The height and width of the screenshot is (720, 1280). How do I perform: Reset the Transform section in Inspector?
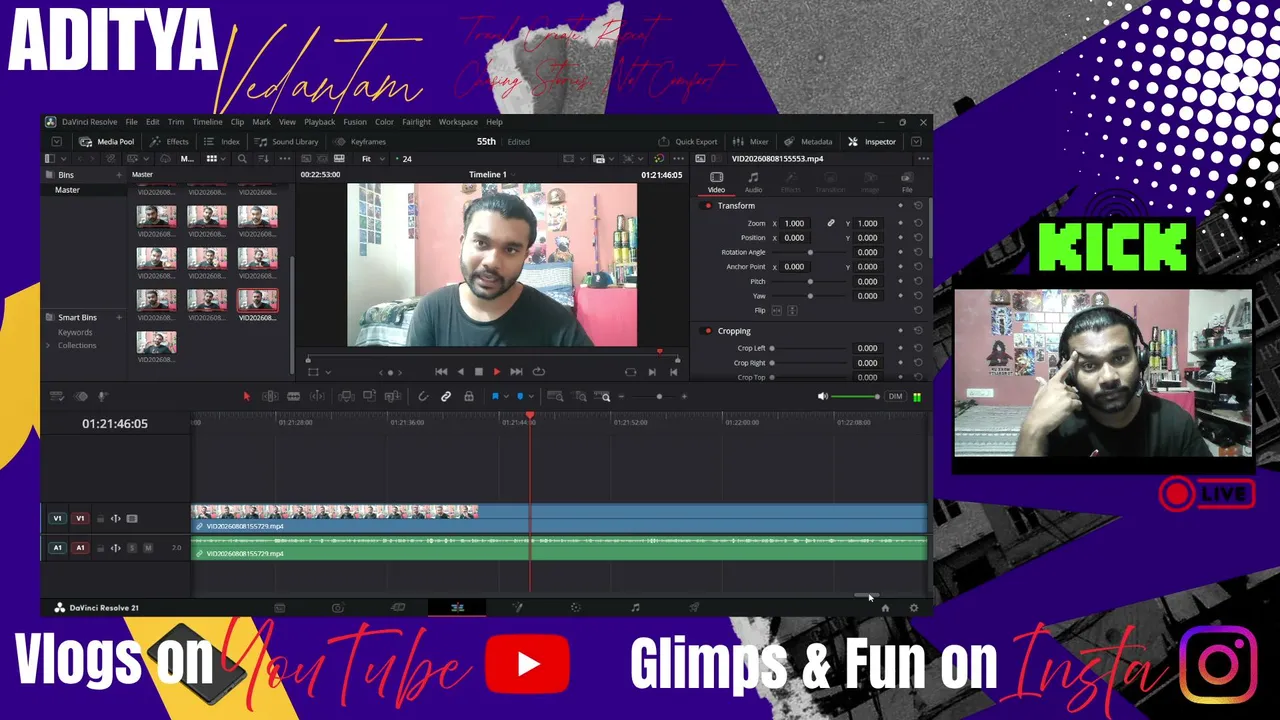(918, 206)
